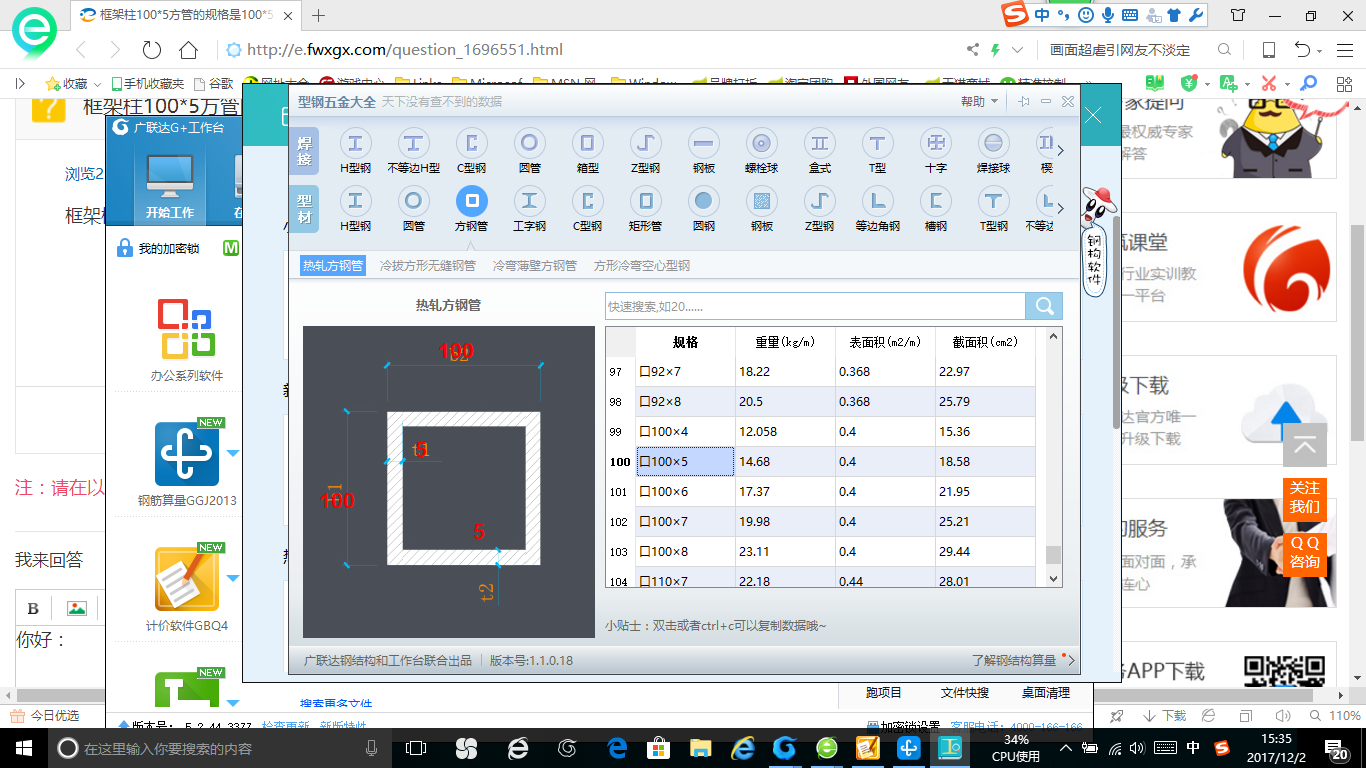
Task: Open the 帮助 dropdown menu
Action: [x=979, y=101]
